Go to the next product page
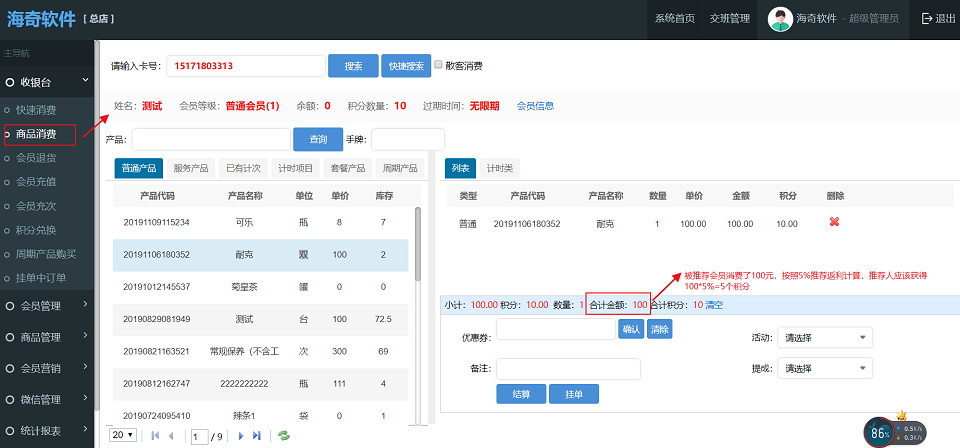 [x=241, y=436]
